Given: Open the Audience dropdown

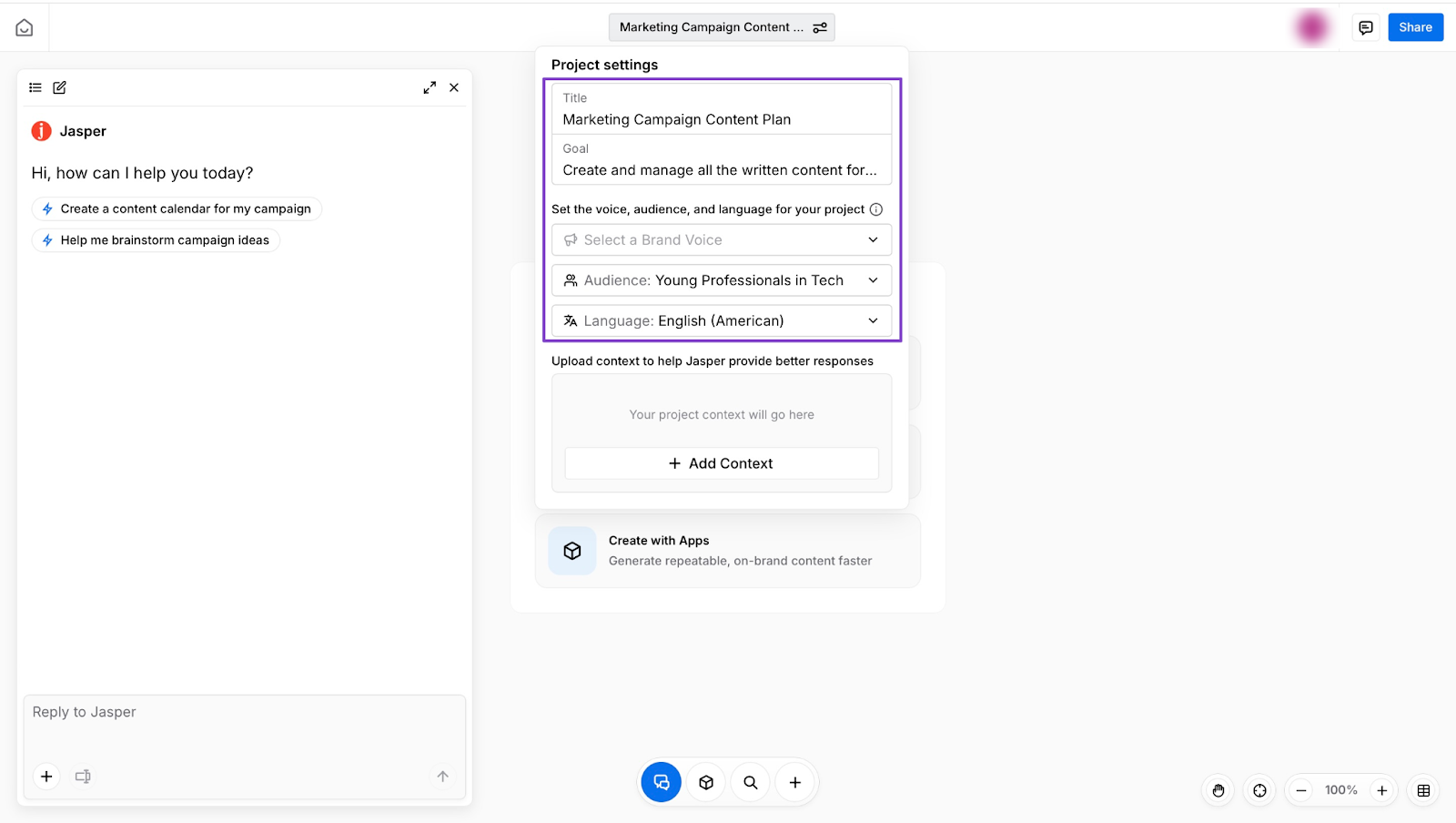Looking at the screenshot, I should [722, 280].
